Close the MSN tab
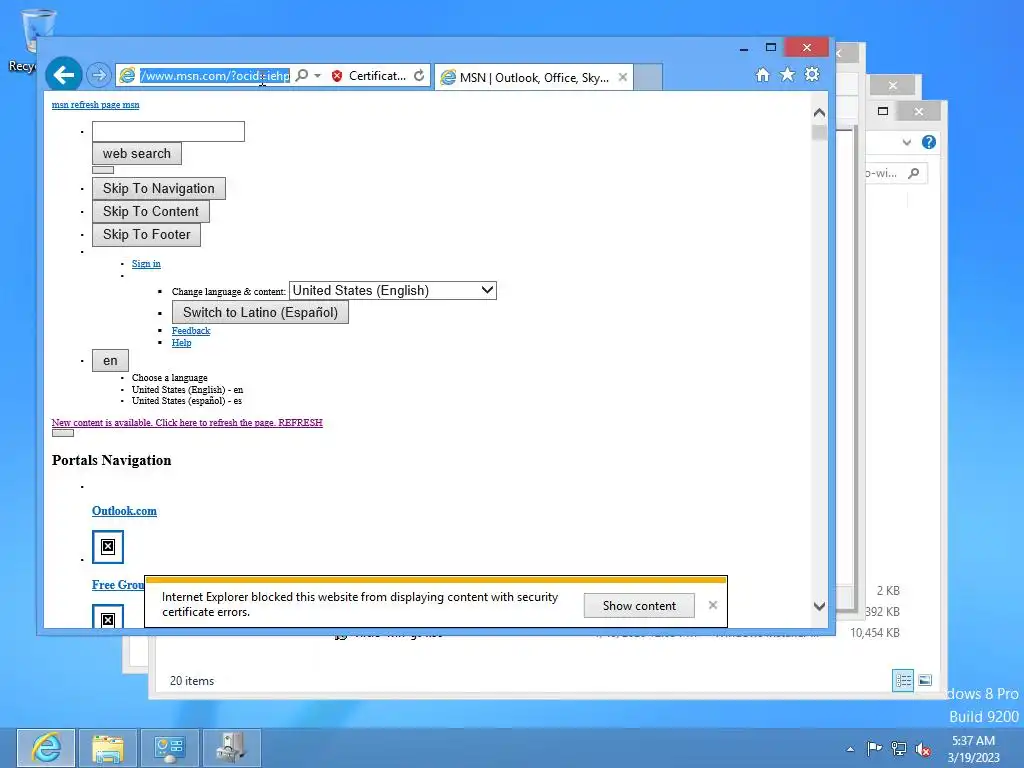The width and height of the screenshot is (1024, 768). (x=623, y=77)
